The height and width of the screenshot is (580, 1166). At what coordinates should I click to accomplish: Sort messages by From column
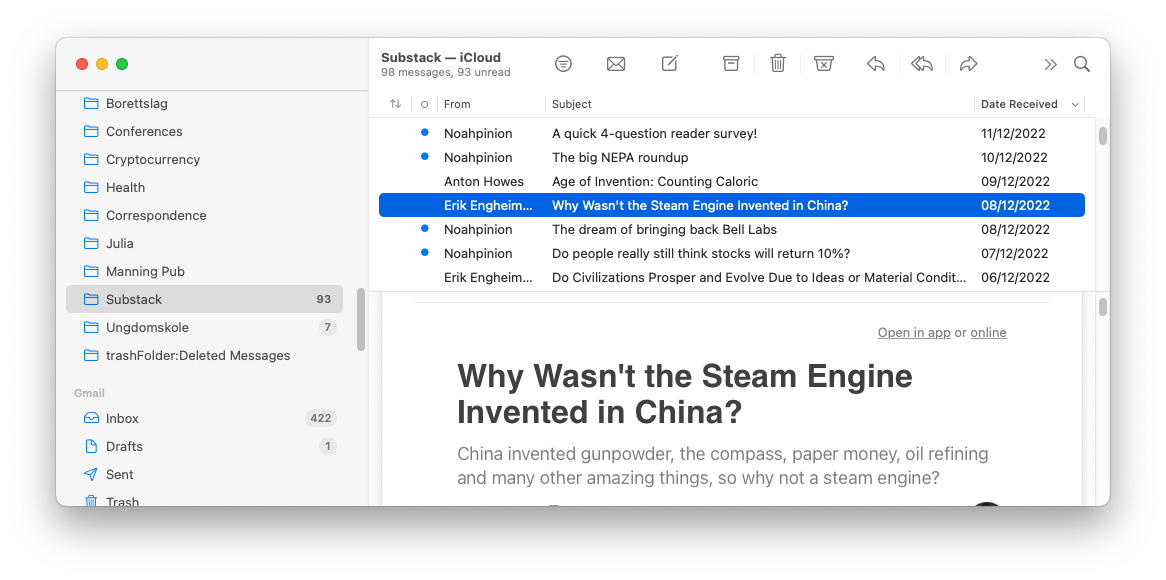point(457,104)
